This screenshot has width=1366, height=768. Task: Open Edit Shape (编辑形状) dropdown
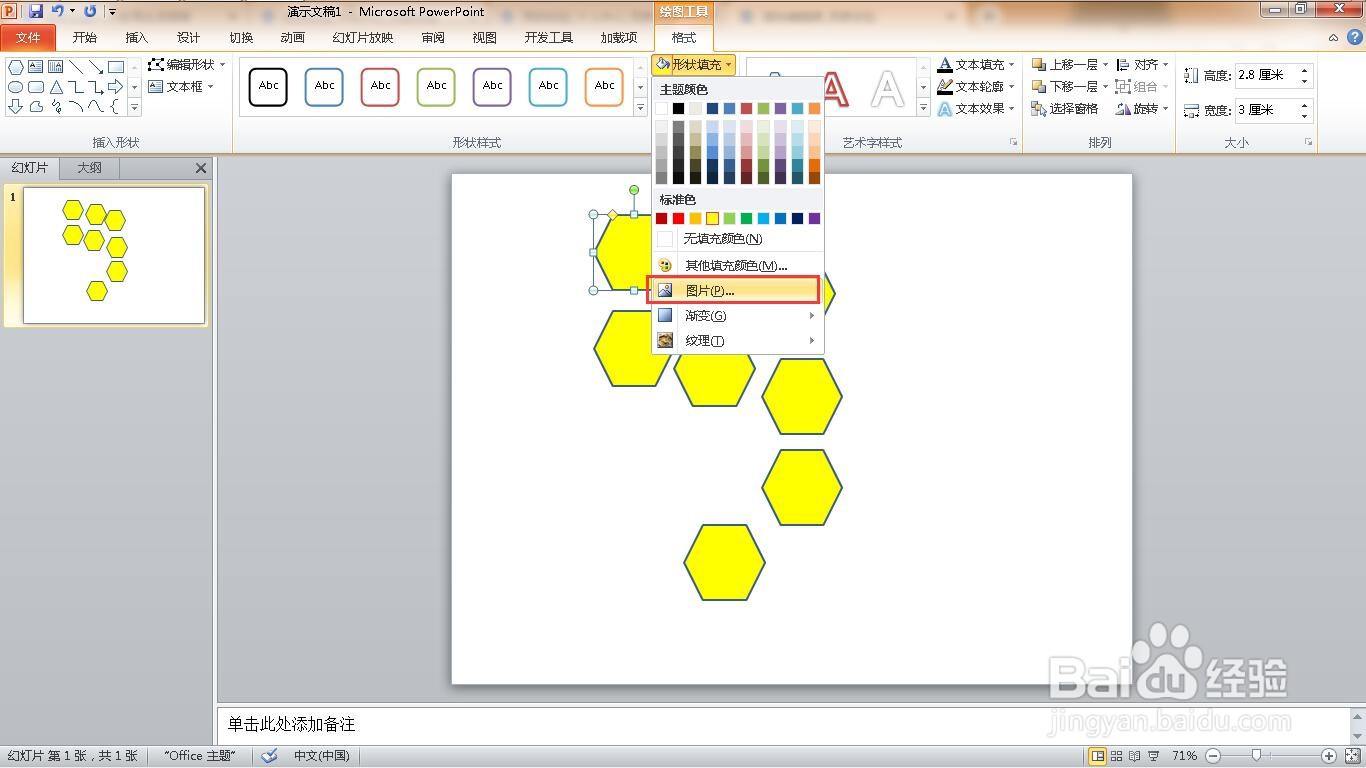[x=187, y=64]
